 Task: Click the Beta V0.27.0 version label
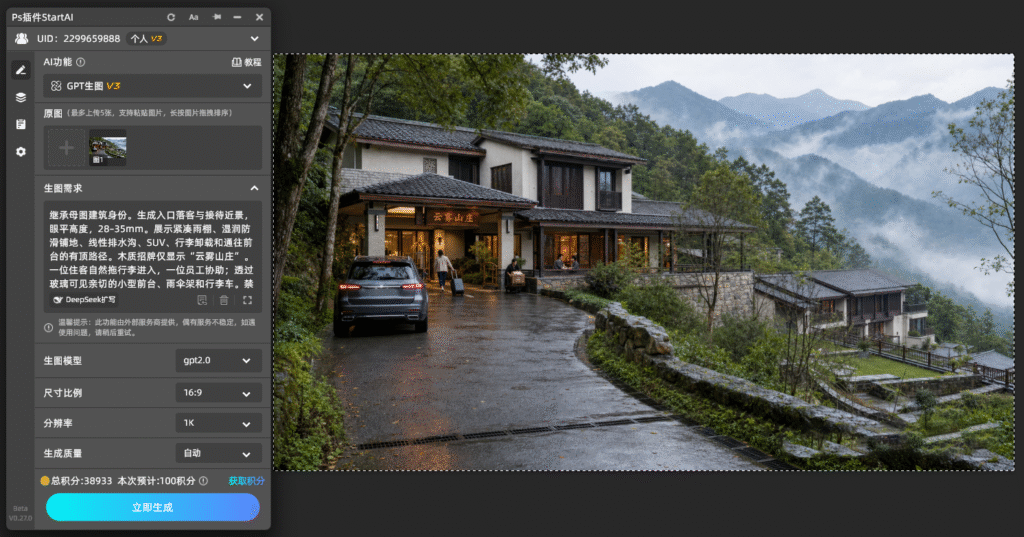[x=20, y=513]
